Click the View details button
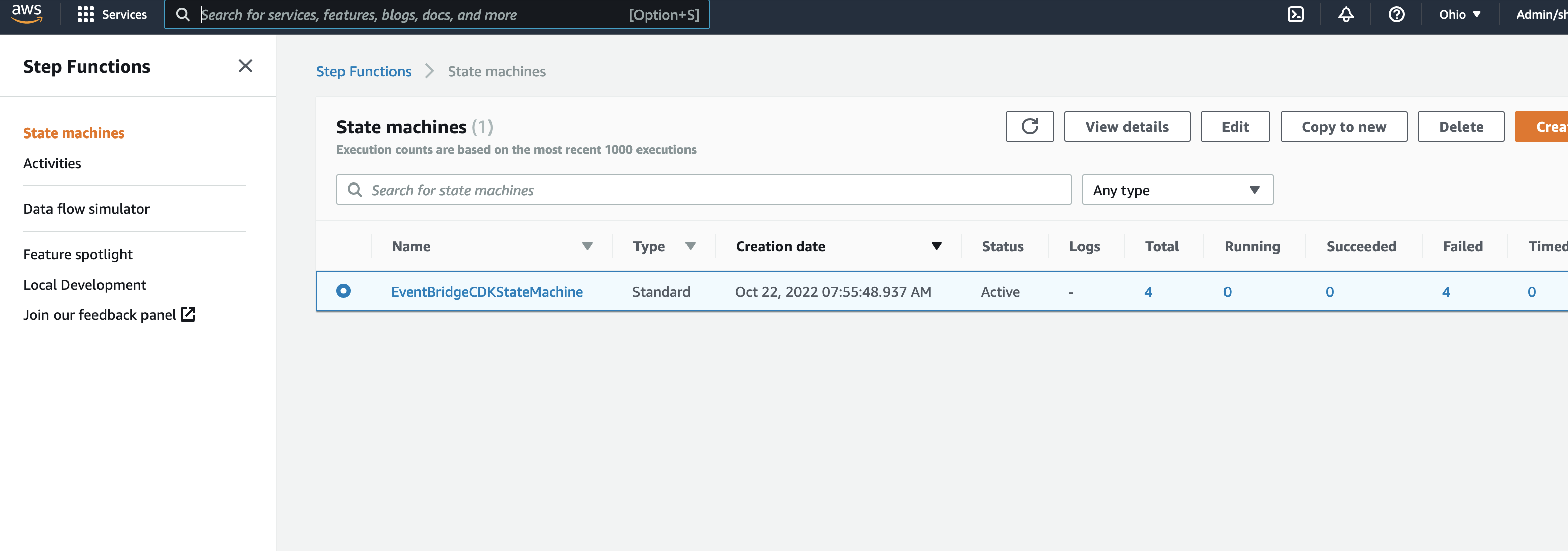The width and height of the screenshot is (1568, 551). coord(1126,127)
